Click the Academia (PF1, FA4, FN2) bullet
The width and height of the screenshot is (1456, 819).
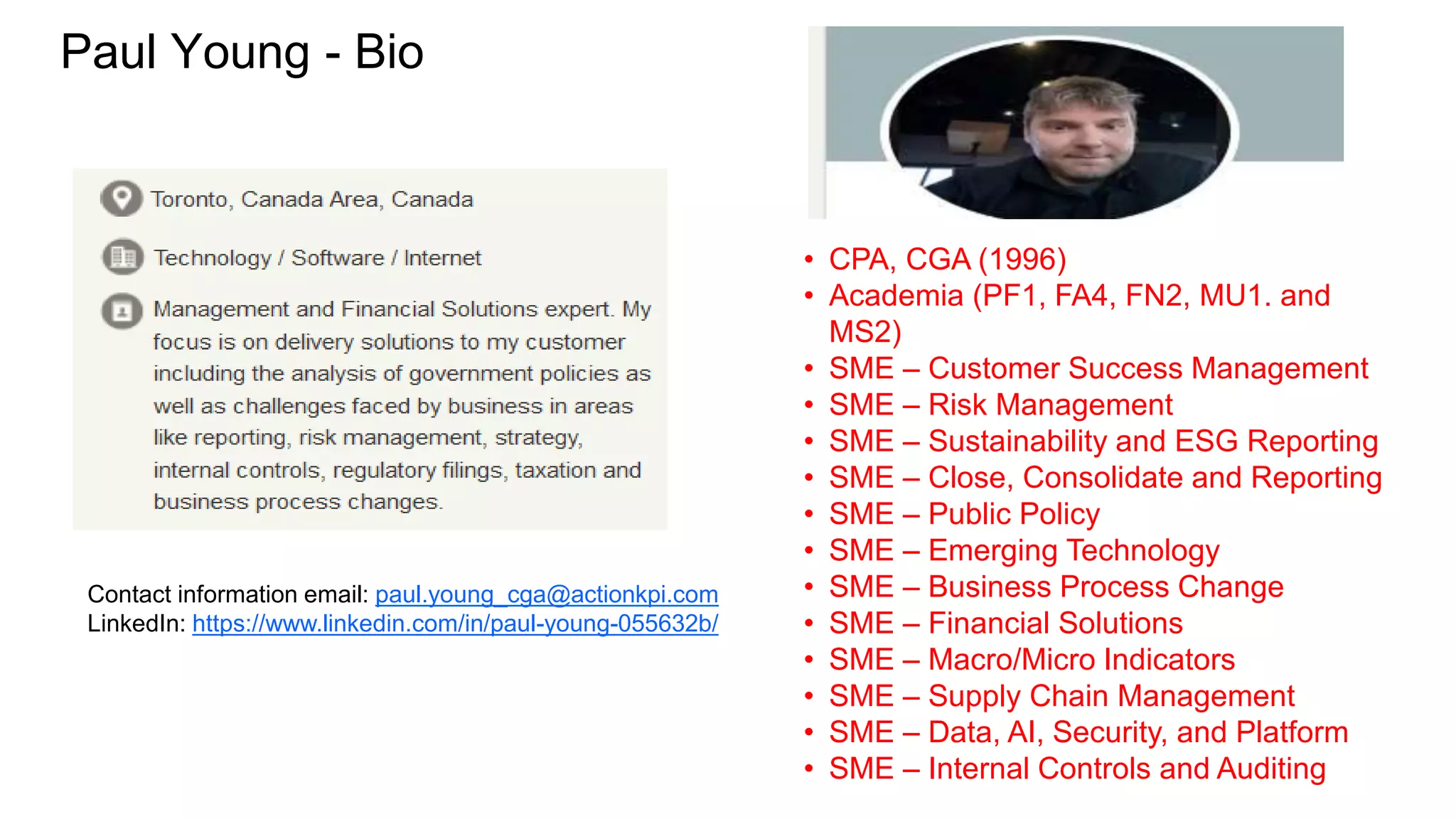click(x=1078, y=296)
